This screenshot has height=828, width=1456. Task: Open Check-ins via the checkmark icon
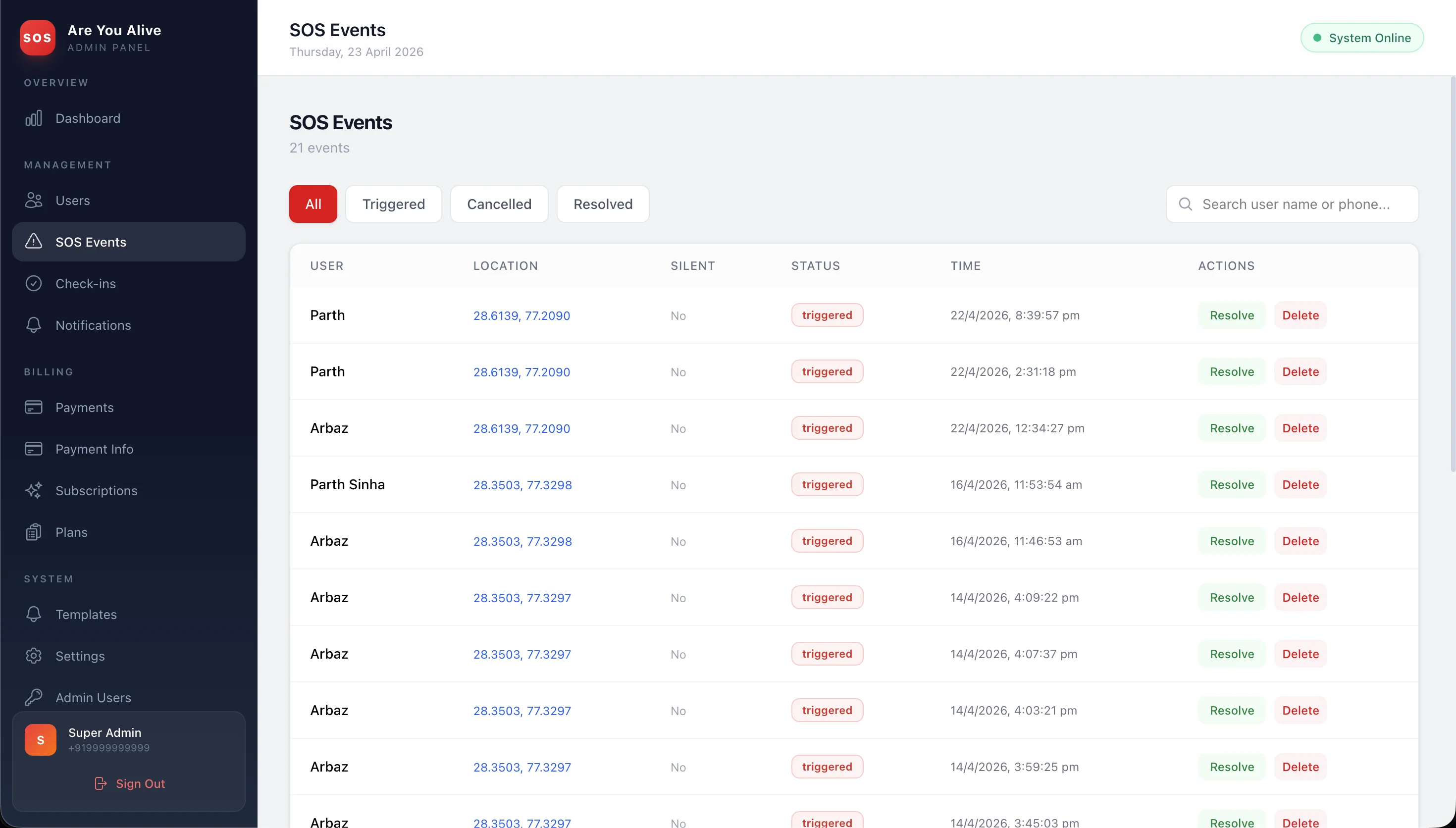[33, 283]
